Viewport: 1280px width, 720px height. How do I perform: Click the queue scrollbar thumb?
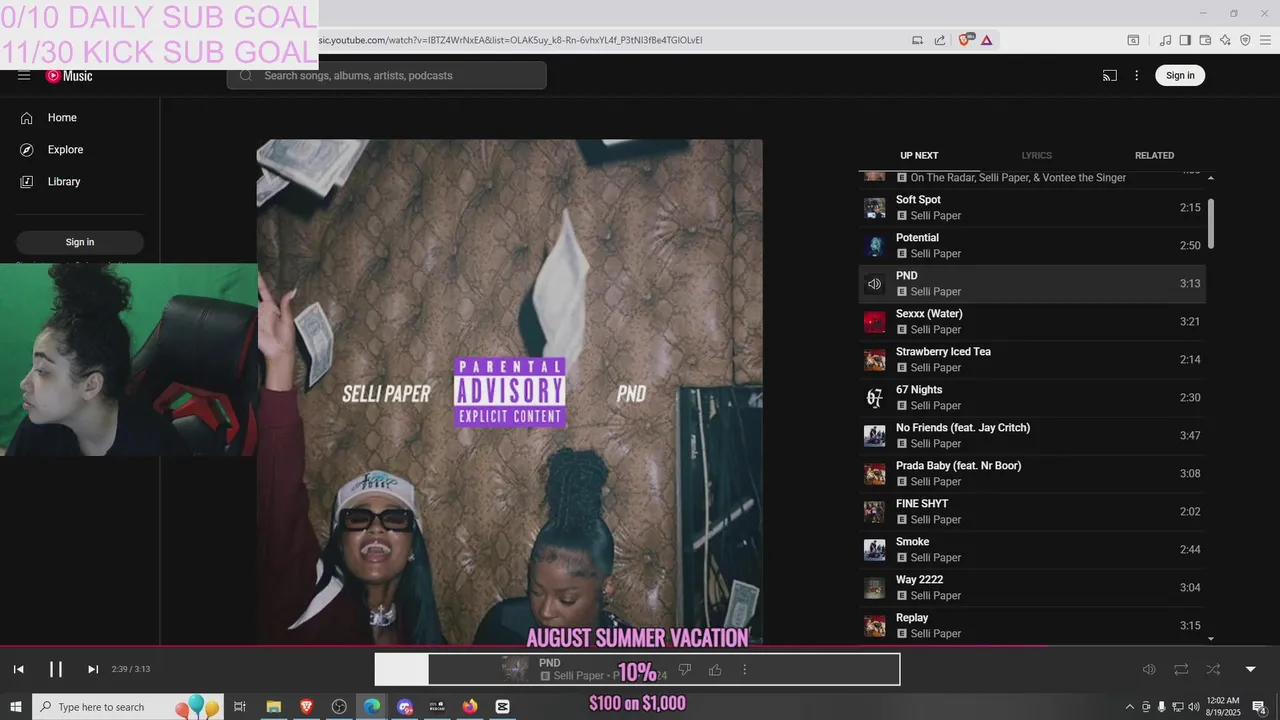click(x=1211, y=223)
